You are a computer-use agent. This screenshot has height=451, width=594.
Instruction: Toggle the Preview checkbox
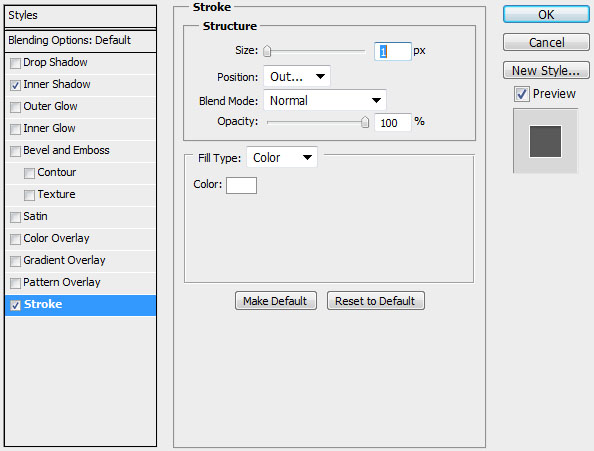point(522,94)
